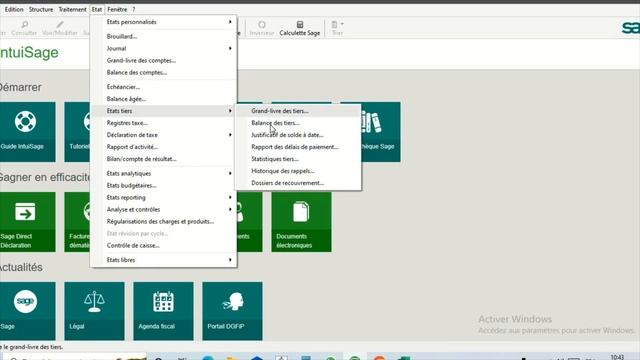Click the Inverser toolbar button

pyautogui.click(x=262, y=28)
